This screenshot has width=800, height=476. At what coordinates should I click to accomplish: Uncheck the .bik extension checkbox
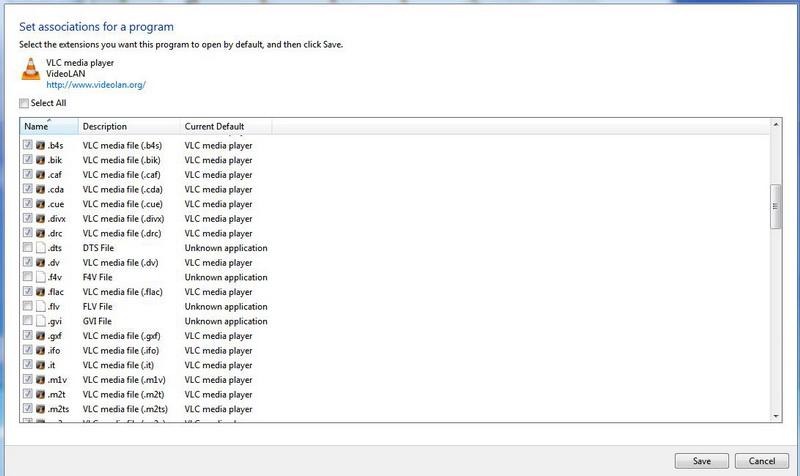28,159
